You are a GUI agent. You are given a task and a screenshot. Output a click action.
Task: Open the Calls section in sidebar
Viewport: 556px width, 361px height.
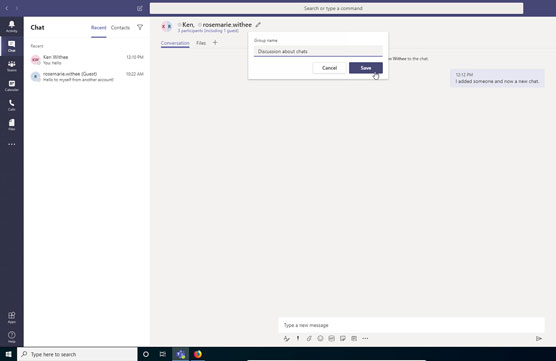(x=11, y=105)
